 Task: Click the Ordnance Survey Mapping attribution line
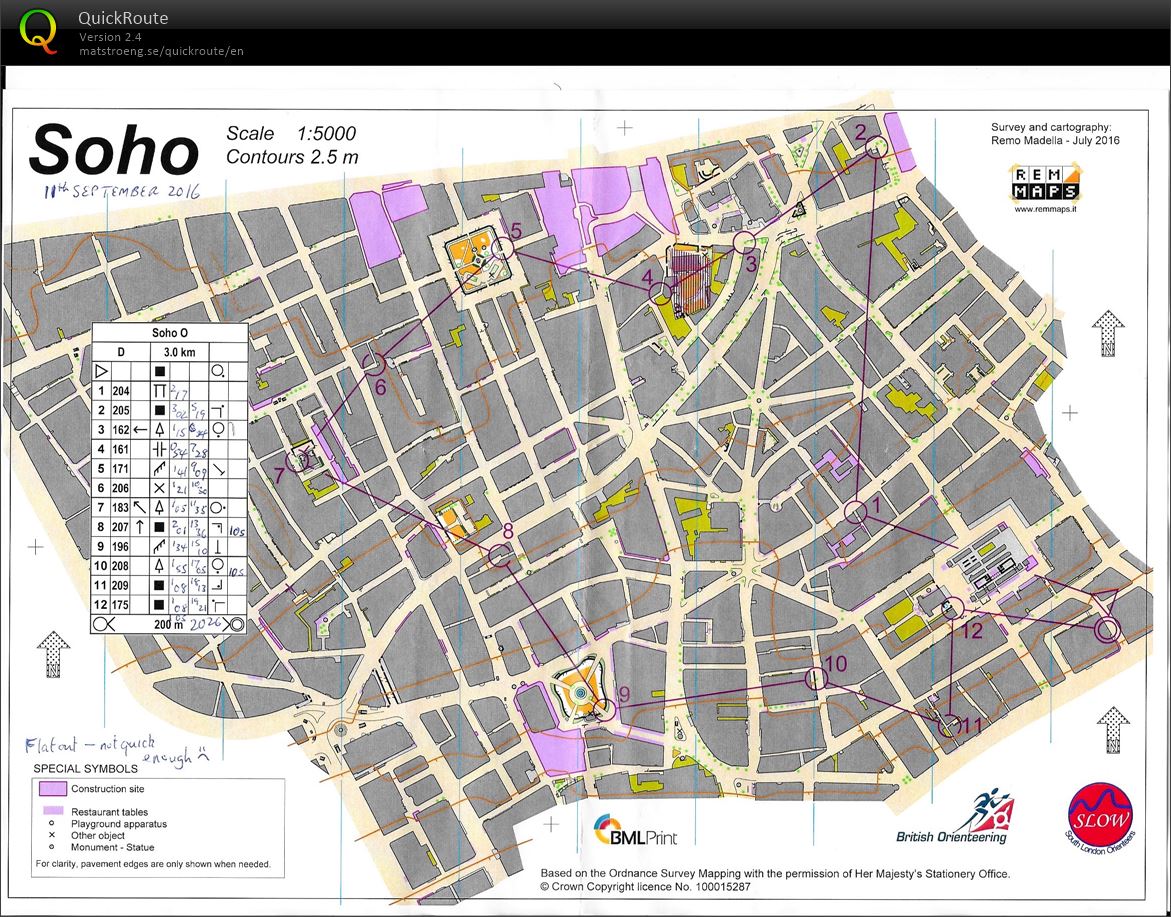[x=775, y=873]
